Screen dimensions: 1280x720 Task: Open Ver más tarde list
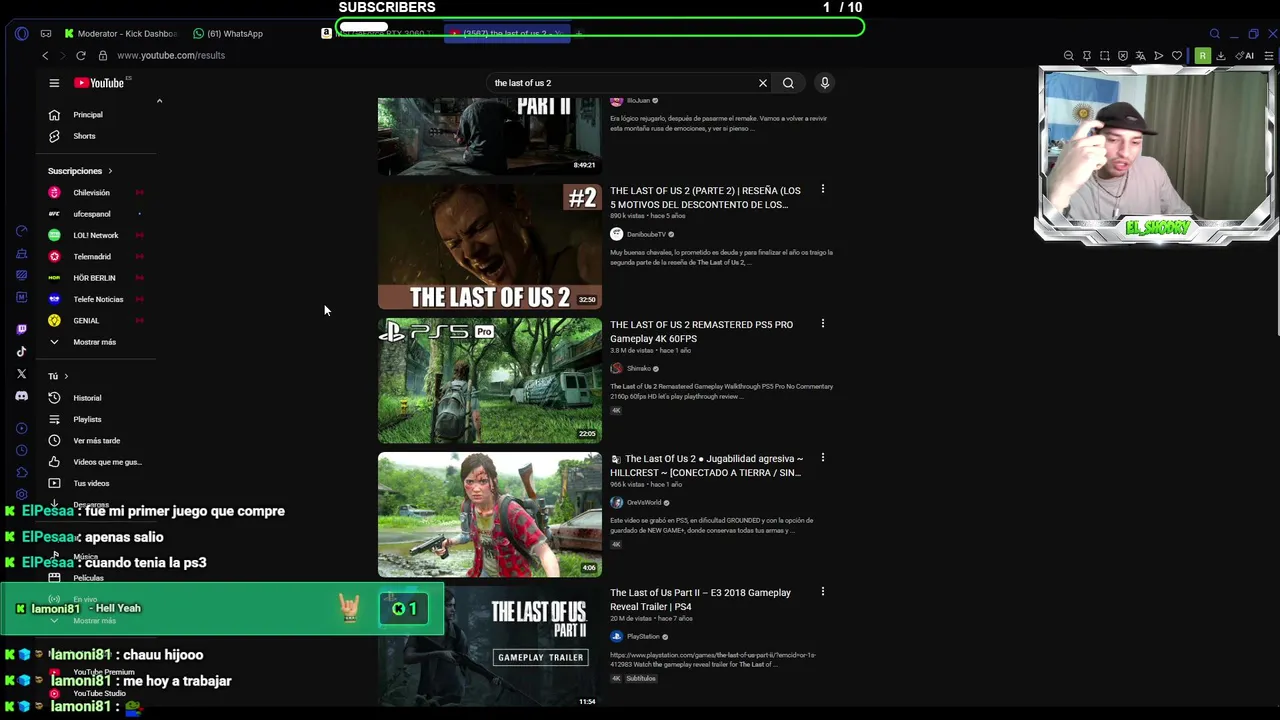click(x=96, y=441)
